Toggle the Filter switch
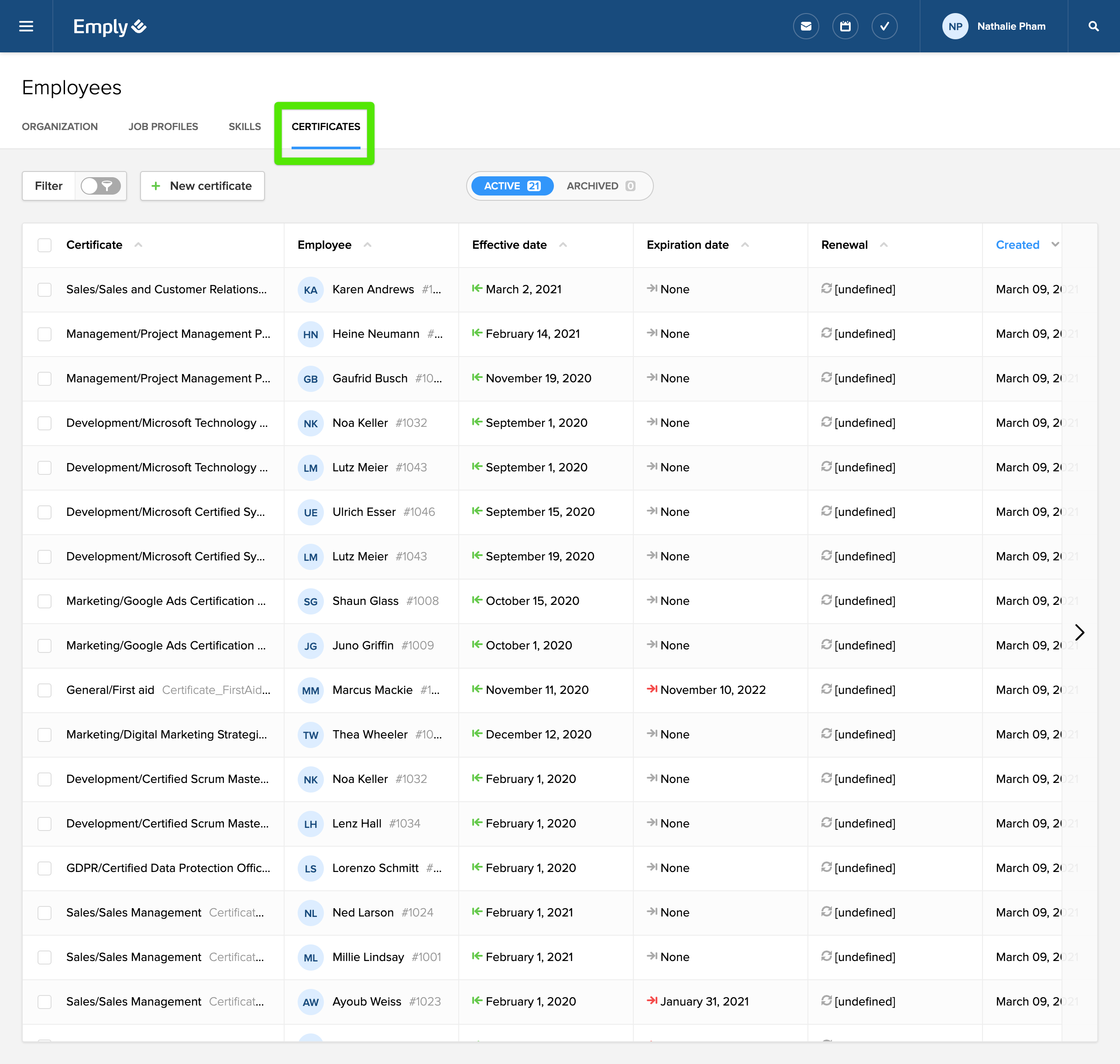 [100, 186]
